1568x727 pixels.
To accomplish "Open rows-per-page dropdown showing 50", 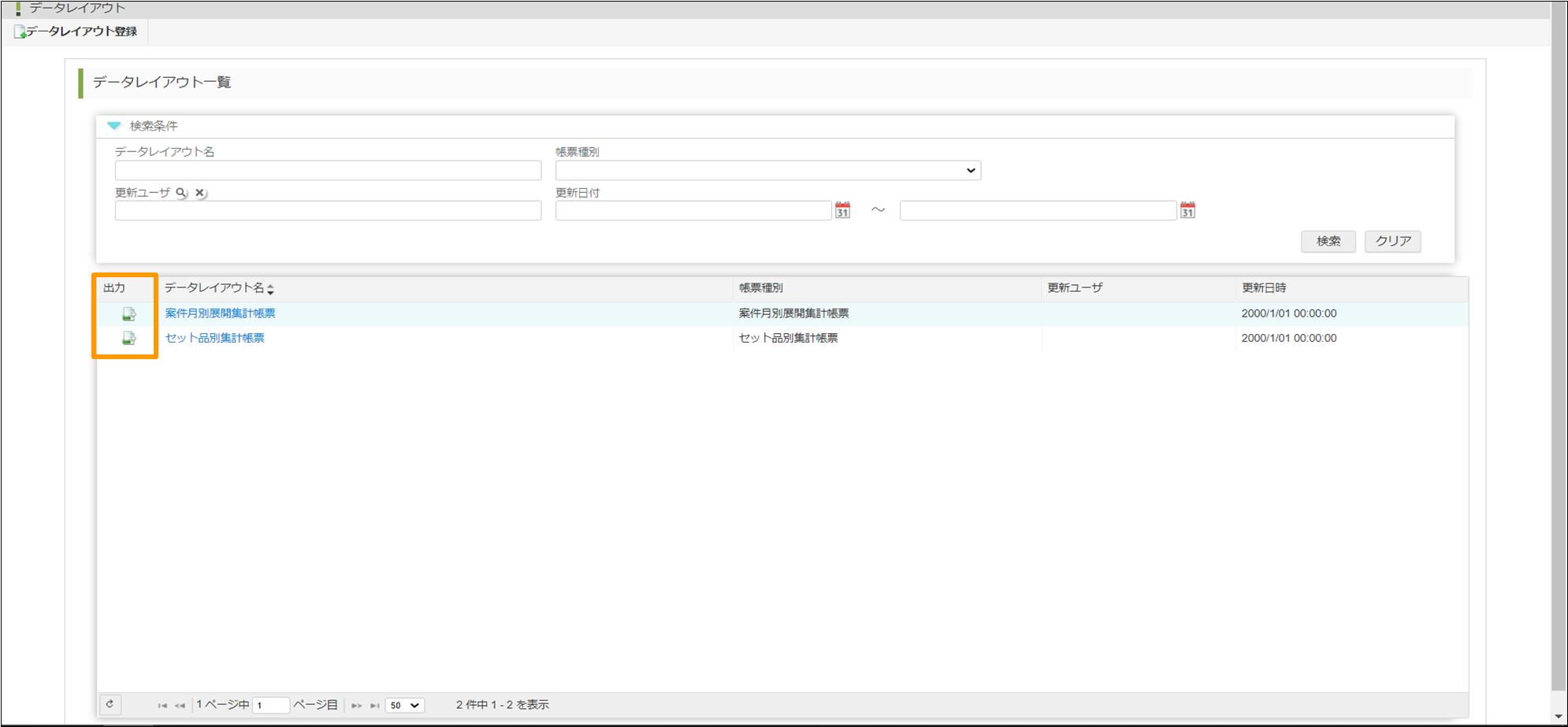I will pyautogui.click(x=405, y=705).
